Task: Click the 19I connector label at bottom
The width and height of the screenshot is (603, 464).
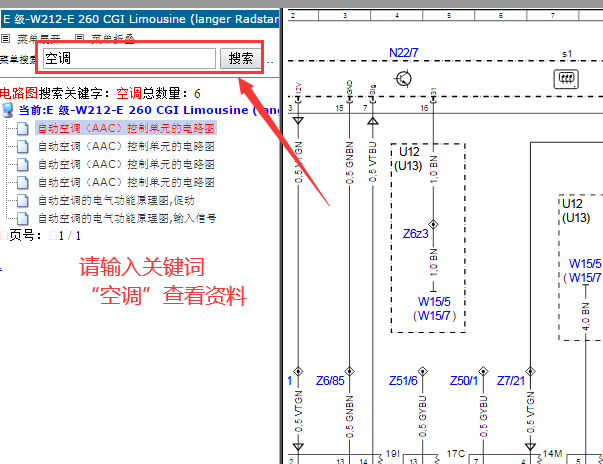Action: 393,454
